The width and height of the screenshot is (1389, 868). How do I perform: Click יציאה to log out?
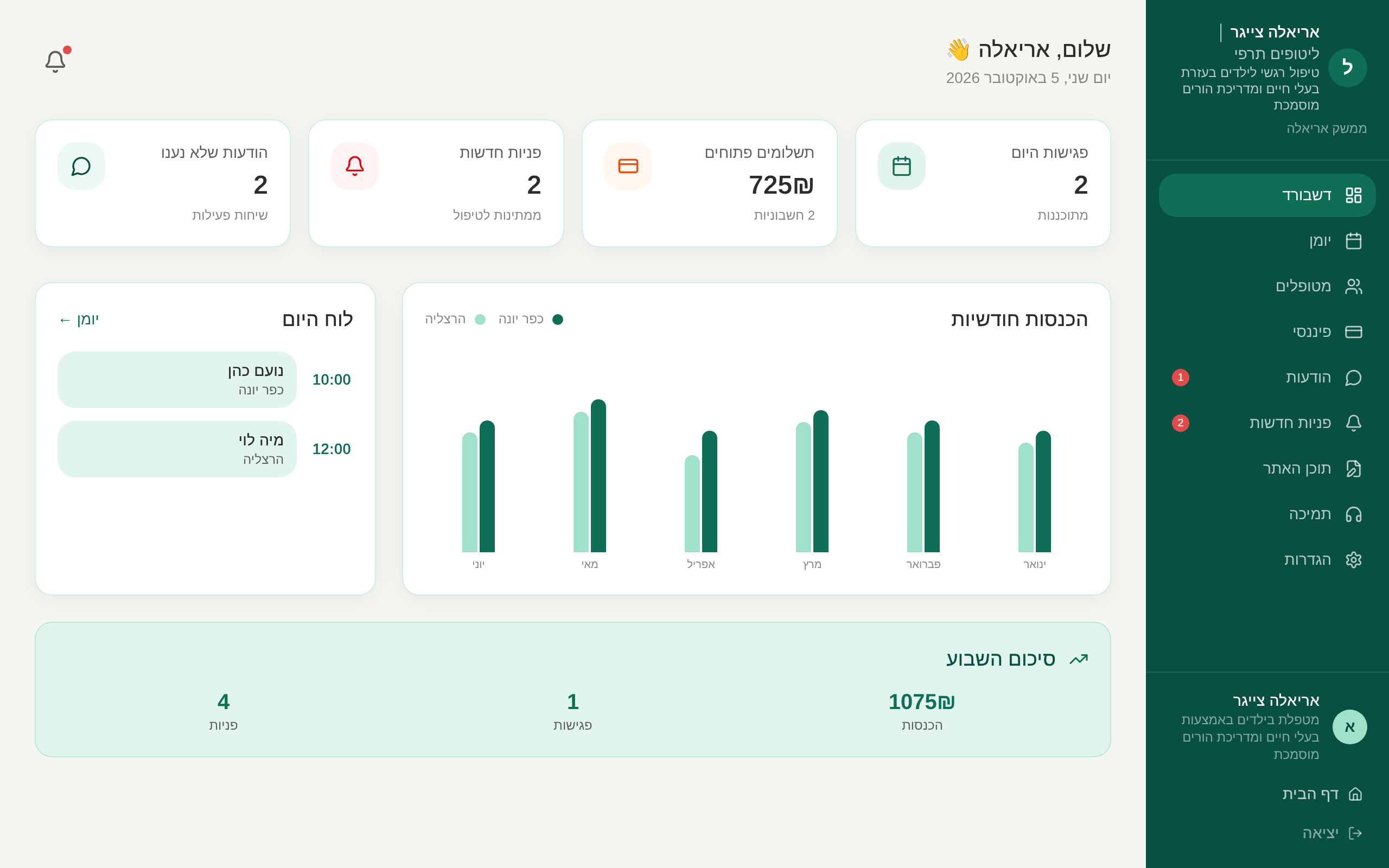[x=1331, y=833]
